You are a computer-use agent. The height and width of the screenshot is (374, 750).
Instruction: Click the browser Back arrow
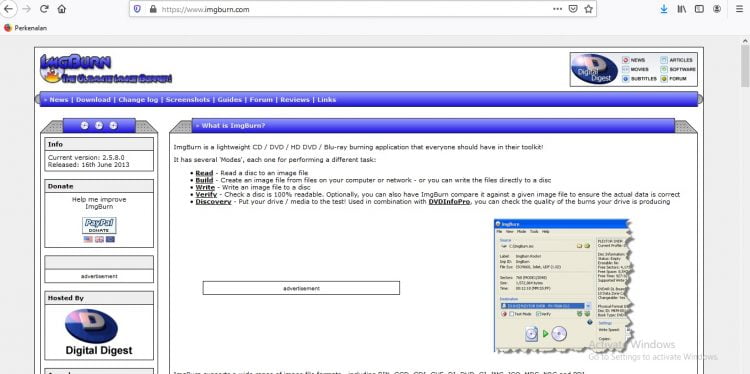pos(8,9)
